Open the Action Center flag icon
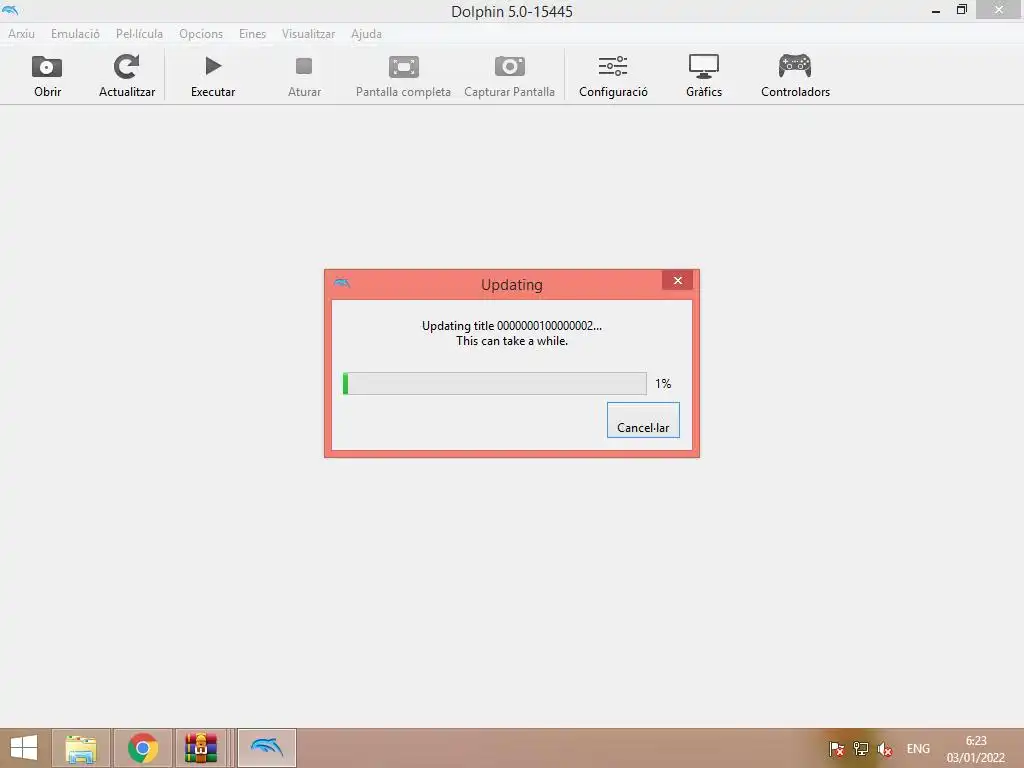 click(x=836, y=749)
